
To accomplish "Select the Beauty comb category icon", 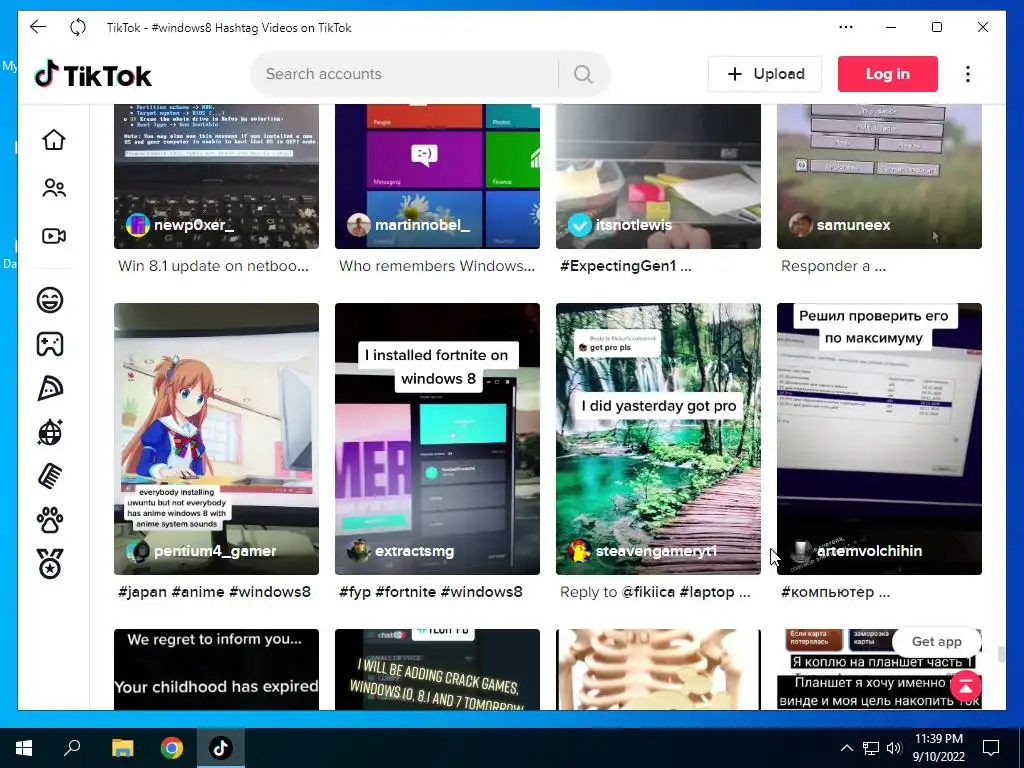I will (50, 476).
